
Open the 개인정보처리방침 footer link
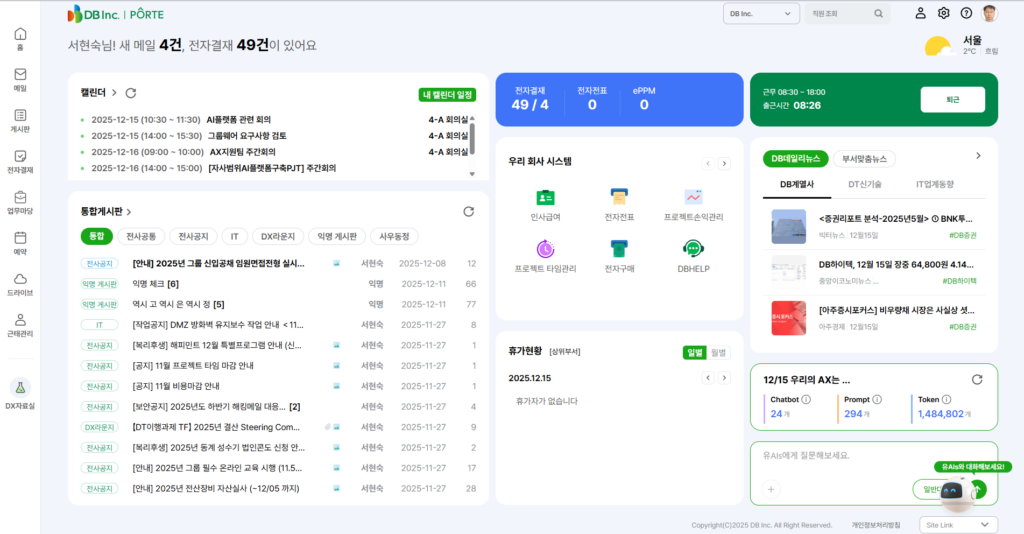point(875,525)
